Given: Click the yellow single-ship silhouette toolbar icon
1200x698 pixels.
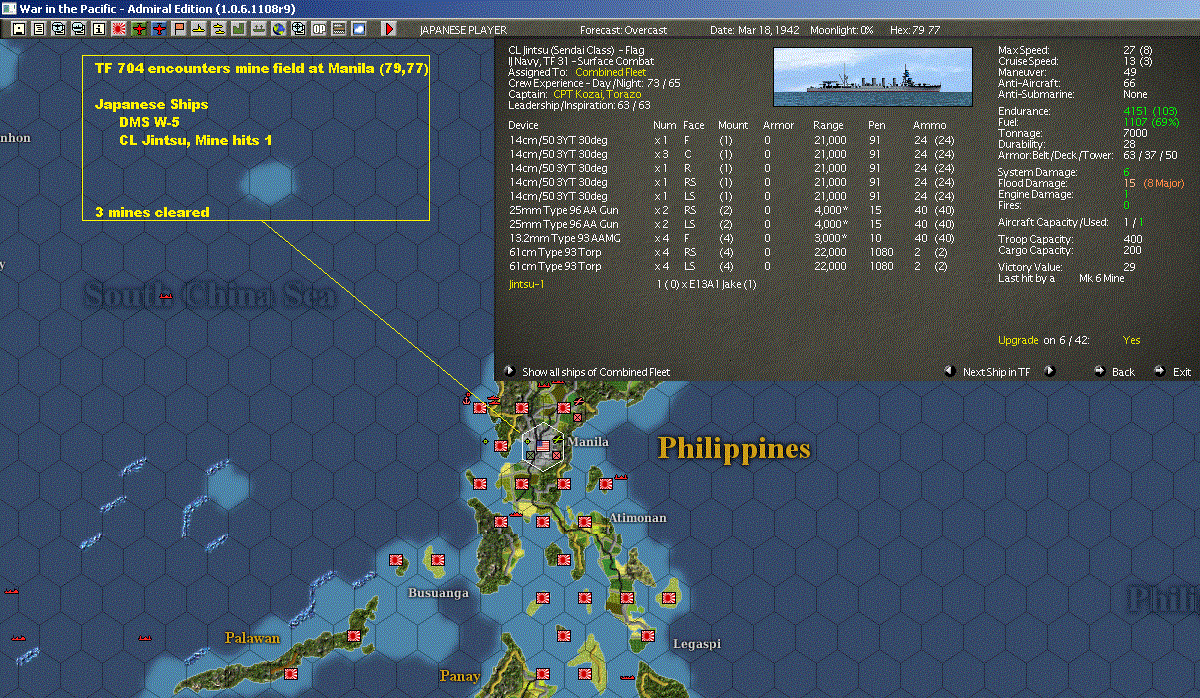Looking at the screenshot, I should click(x=198, y=29).
